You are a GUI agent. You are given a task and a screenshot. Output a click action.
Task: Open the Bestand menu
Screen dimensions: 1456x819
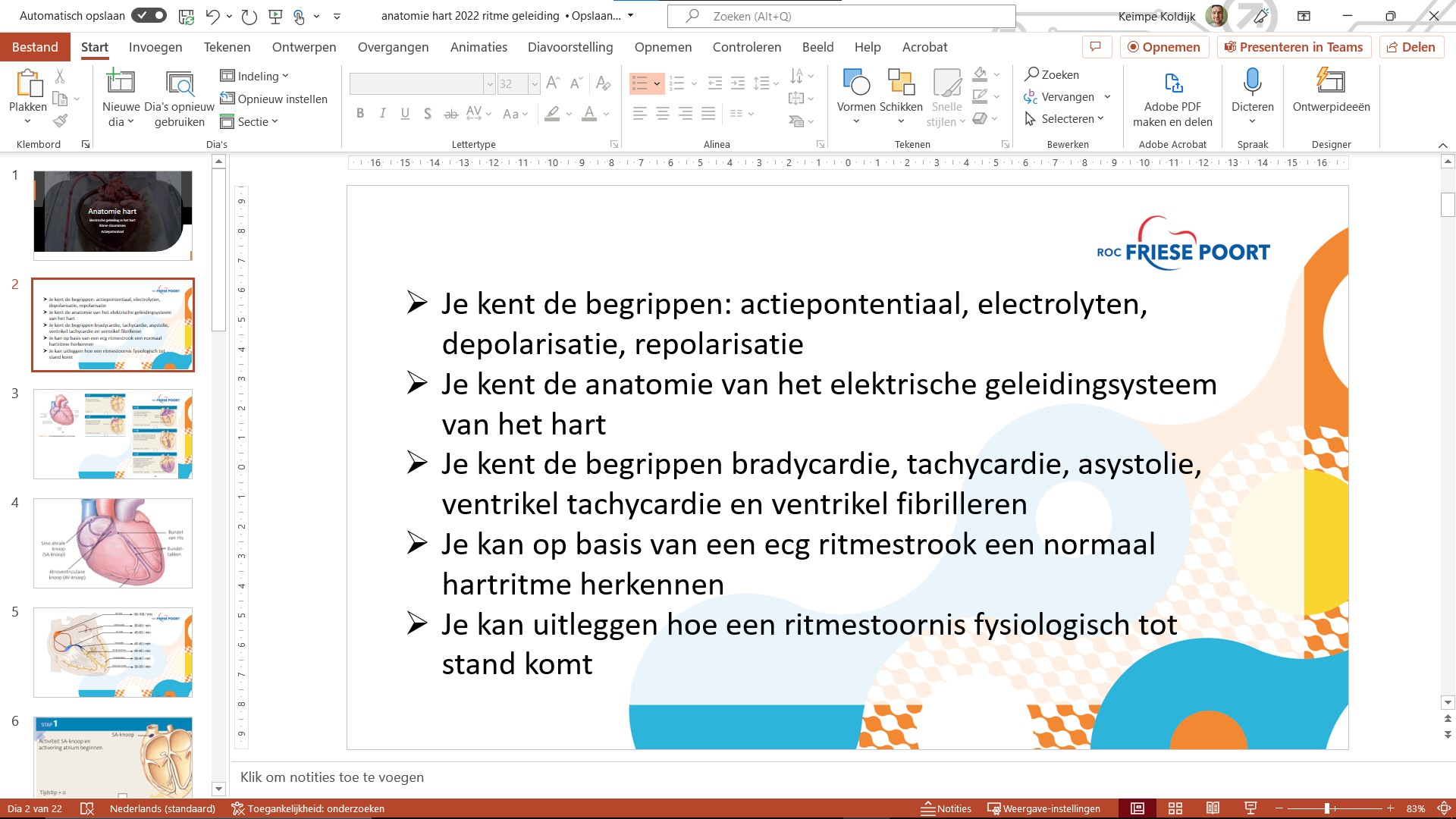point(35,47)
